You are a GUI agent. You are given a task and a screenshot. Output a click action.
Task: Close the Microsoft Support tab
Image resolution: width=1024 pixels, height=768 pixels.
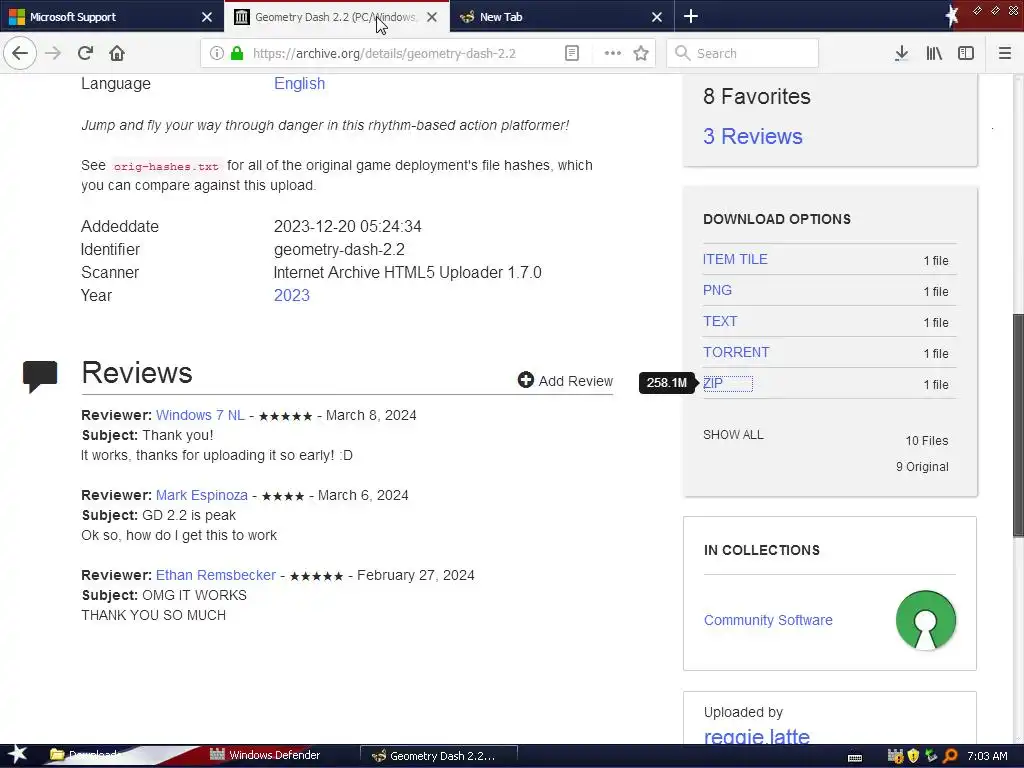coord(207,17)
